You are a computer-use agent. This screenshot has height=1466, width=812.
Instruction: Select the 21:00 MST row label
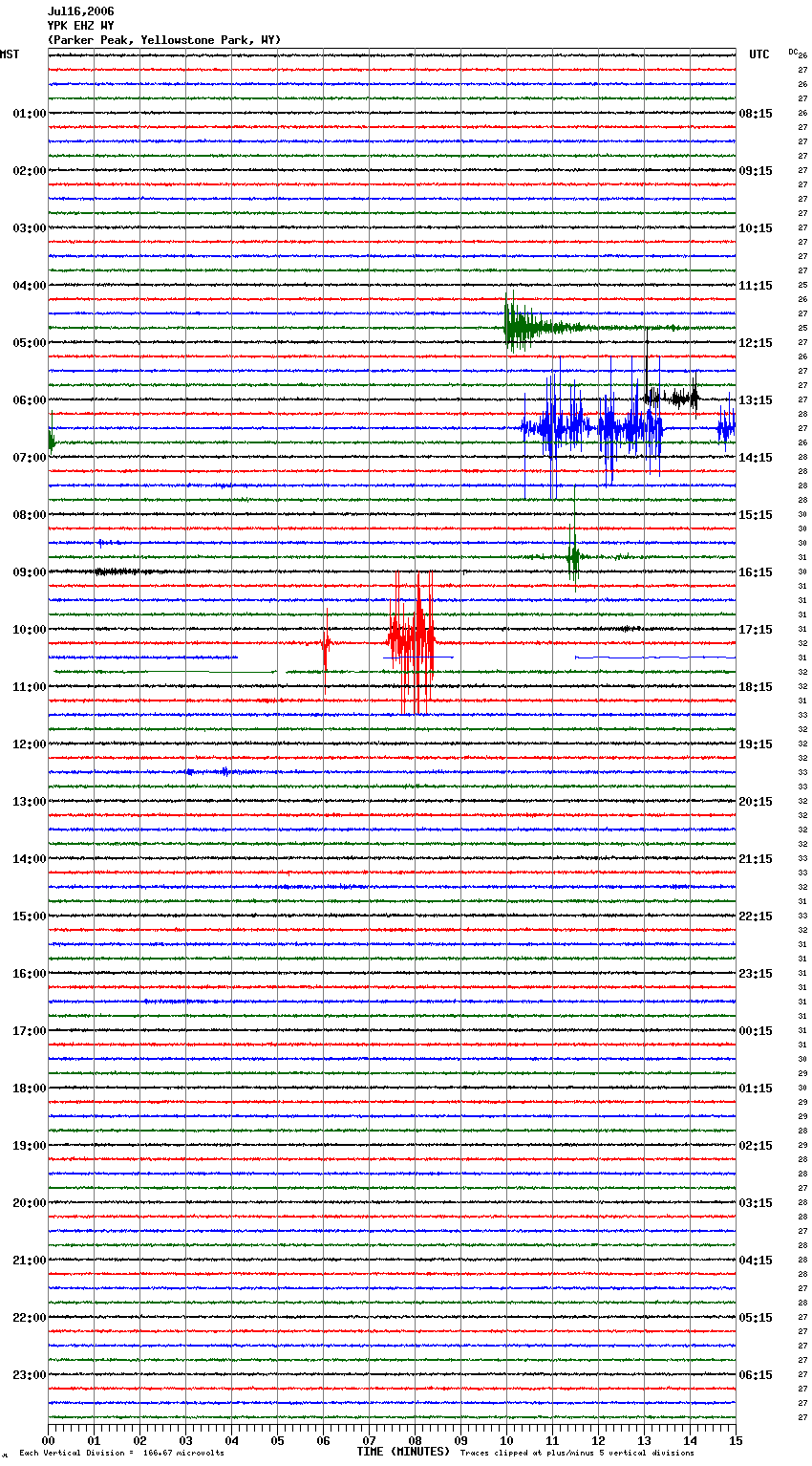[x=29, y=1261]
